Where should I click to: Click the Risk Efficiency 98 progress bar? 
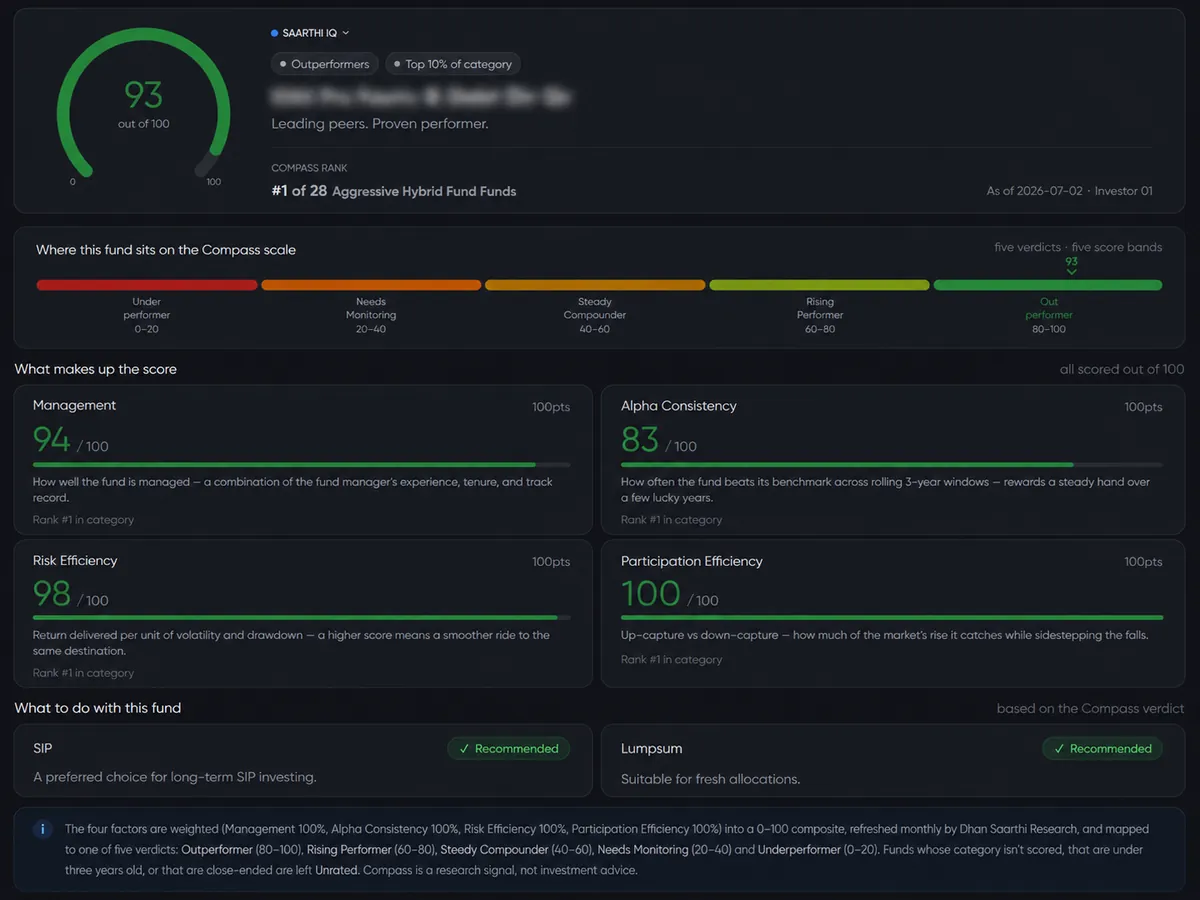click(301, 617)
